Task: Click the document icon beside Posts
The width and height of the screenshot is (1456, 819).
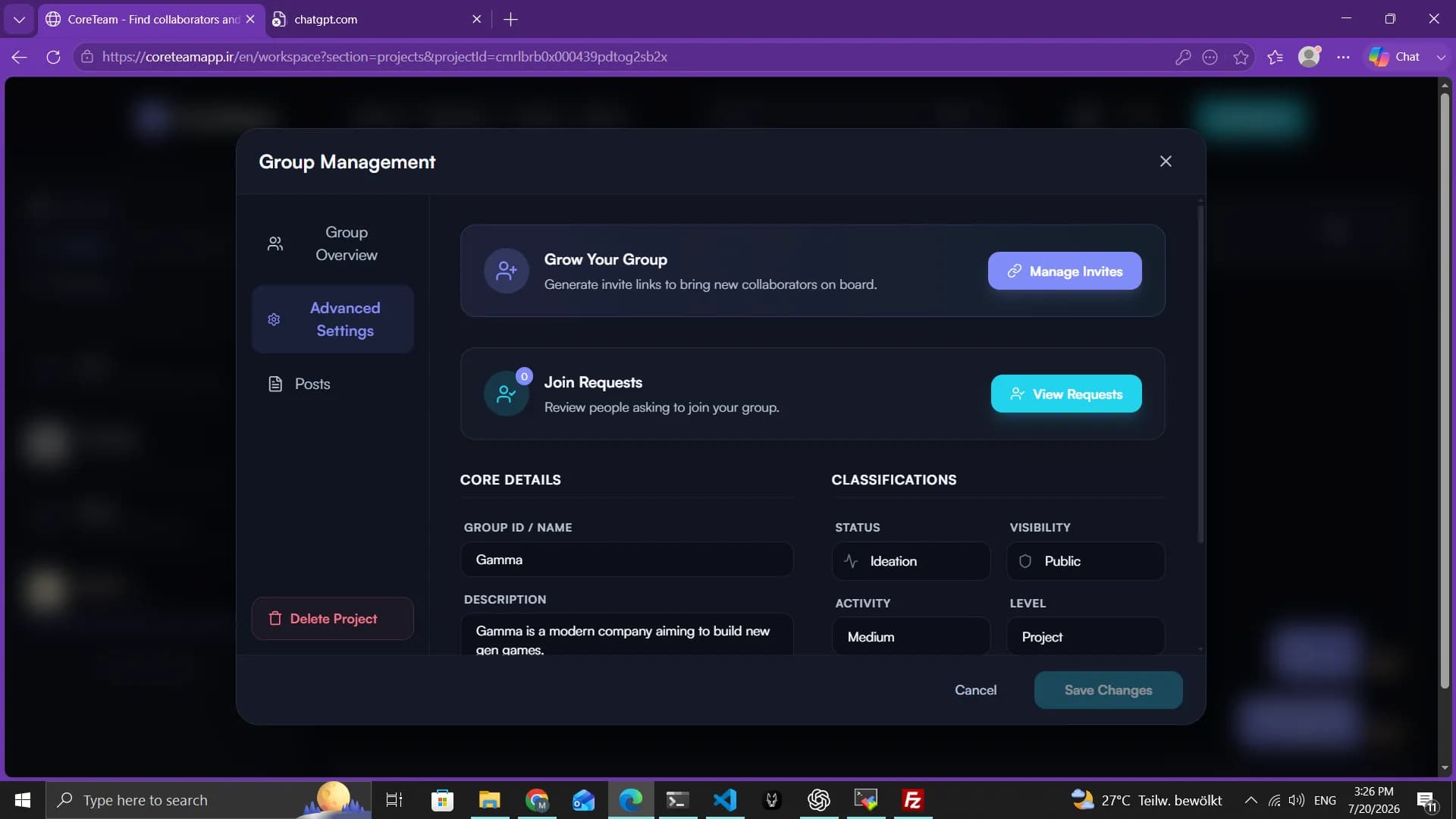Action: 275,384
